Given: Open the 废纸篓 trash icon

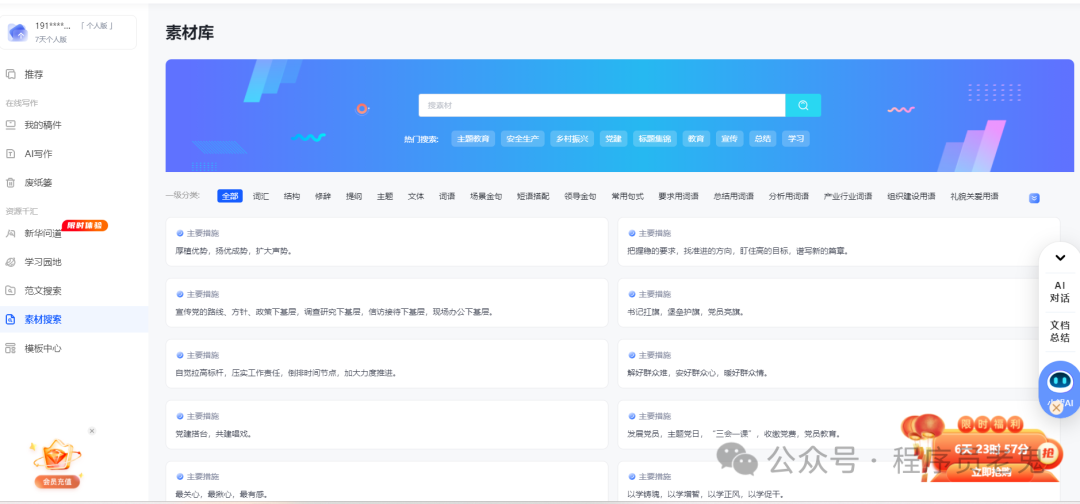Looking at the screenshot, I should click(10, 183).
